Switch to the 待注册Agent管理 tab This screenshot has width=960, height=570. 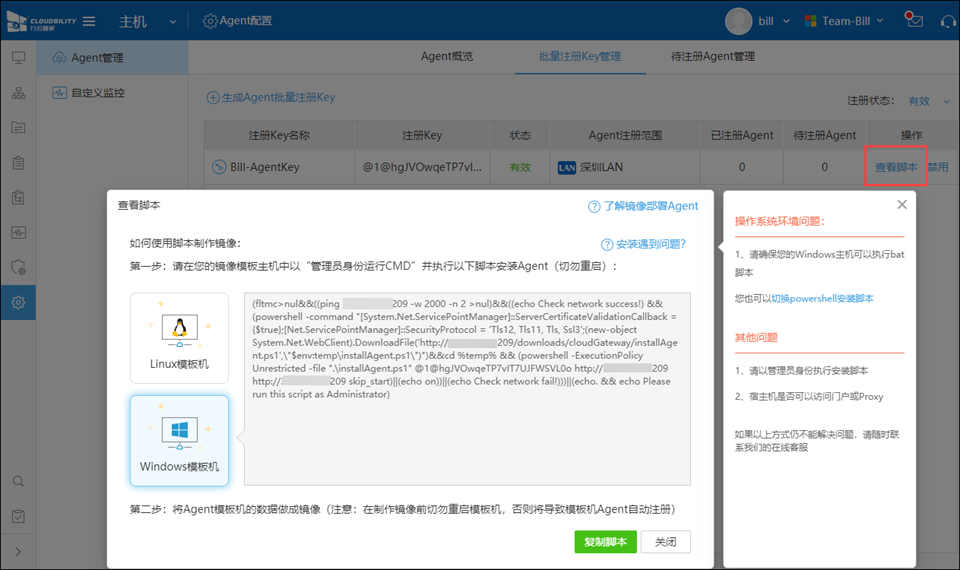coord(713,57)
